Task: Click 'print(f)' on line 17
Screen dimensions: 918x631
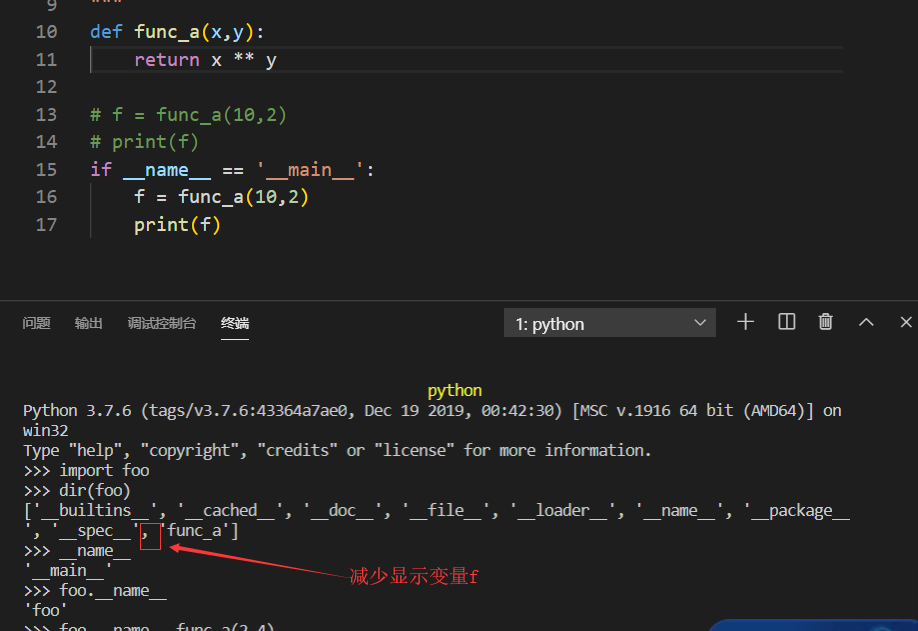Action: click(177, 225)
